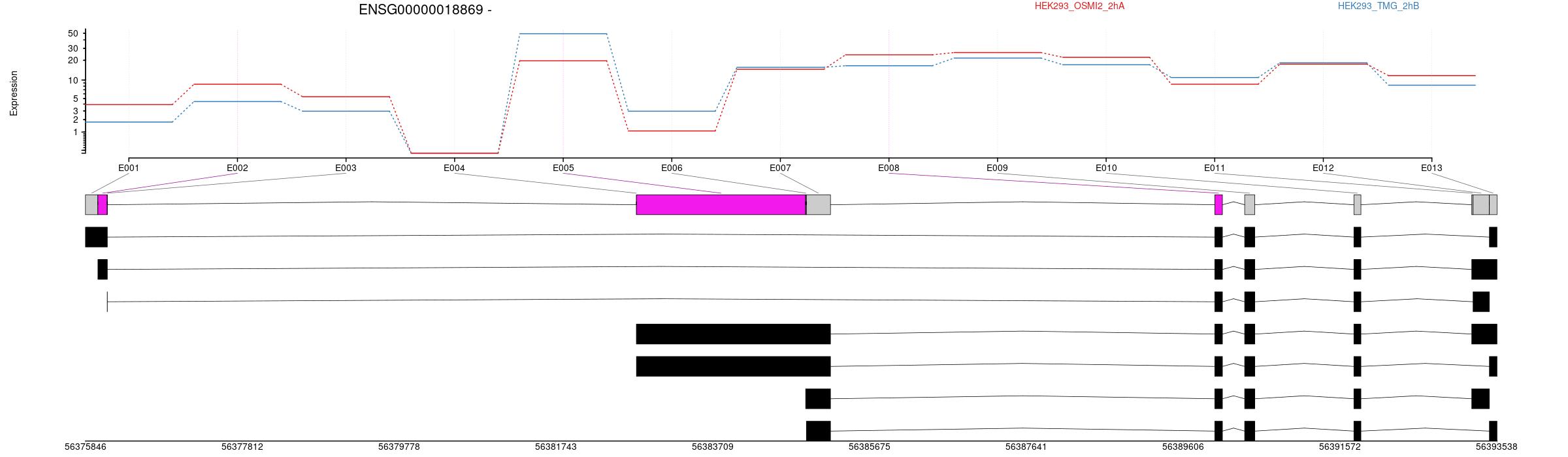Click the blue expression line at E006
The height and width of the screenshot is (457, 1568).
(x=672, y=111)
